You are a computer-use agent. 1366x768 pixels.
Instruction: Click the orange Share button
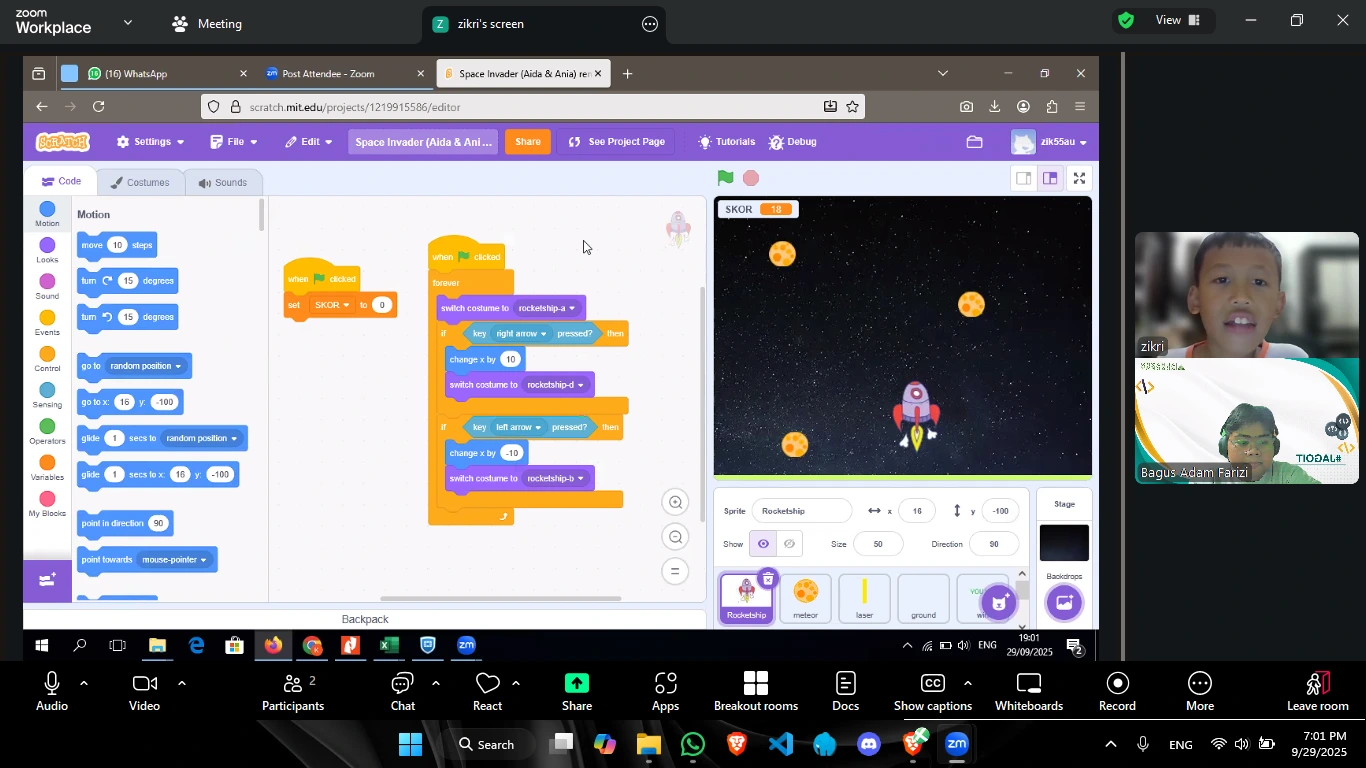point(527,142)
